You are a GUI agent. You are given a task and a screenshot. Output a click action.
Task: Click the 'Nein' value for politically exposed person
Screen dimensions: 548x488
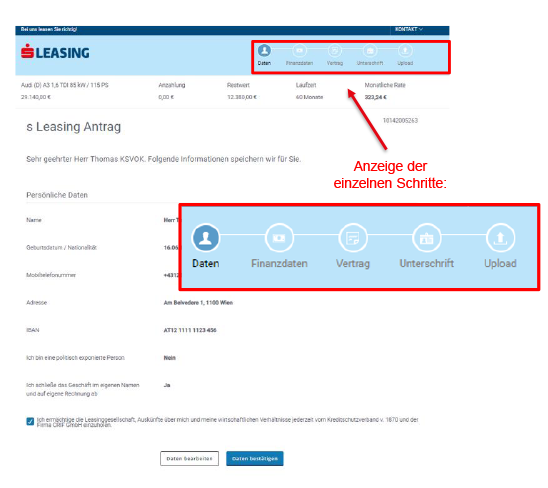[170, 358]
